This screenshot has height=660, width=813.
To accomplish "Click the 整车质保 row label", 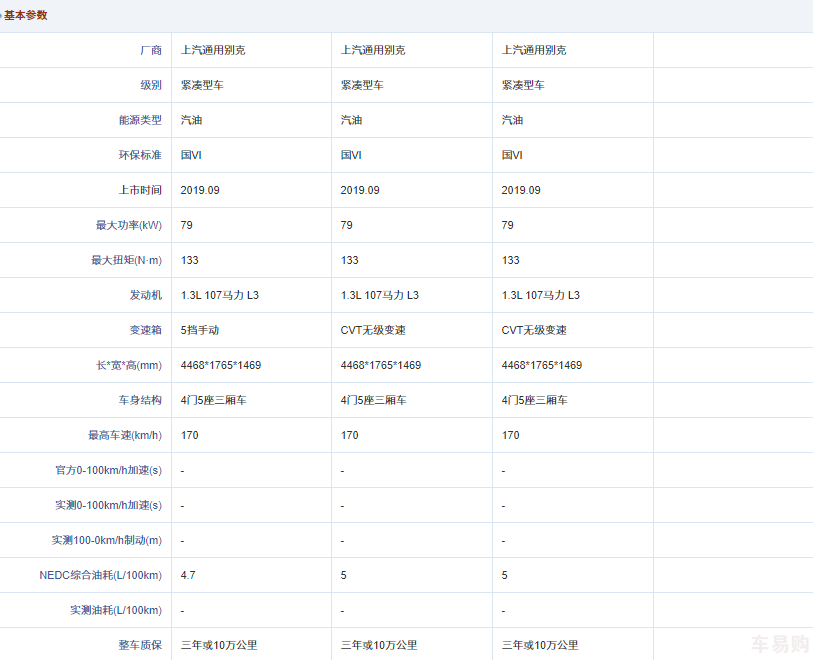I will [x=140, y=645].
